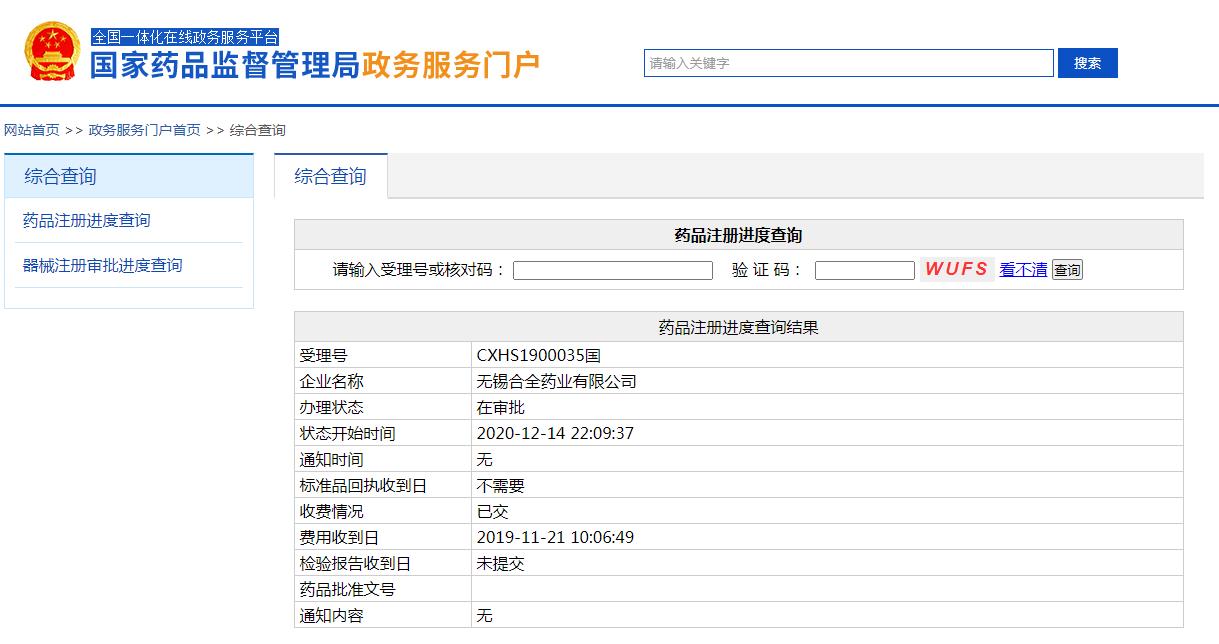Click the value 未提交
The image size is (1219, 644).
click(x=501, y=563)
